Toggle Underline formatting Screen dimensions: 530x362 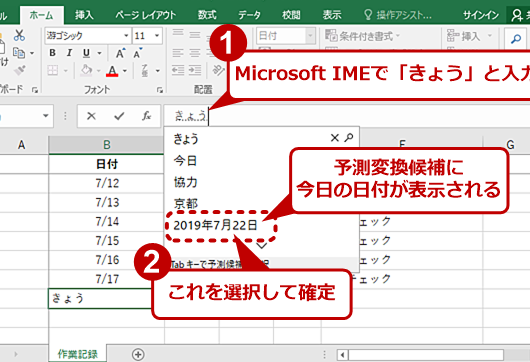pos(86,53)
